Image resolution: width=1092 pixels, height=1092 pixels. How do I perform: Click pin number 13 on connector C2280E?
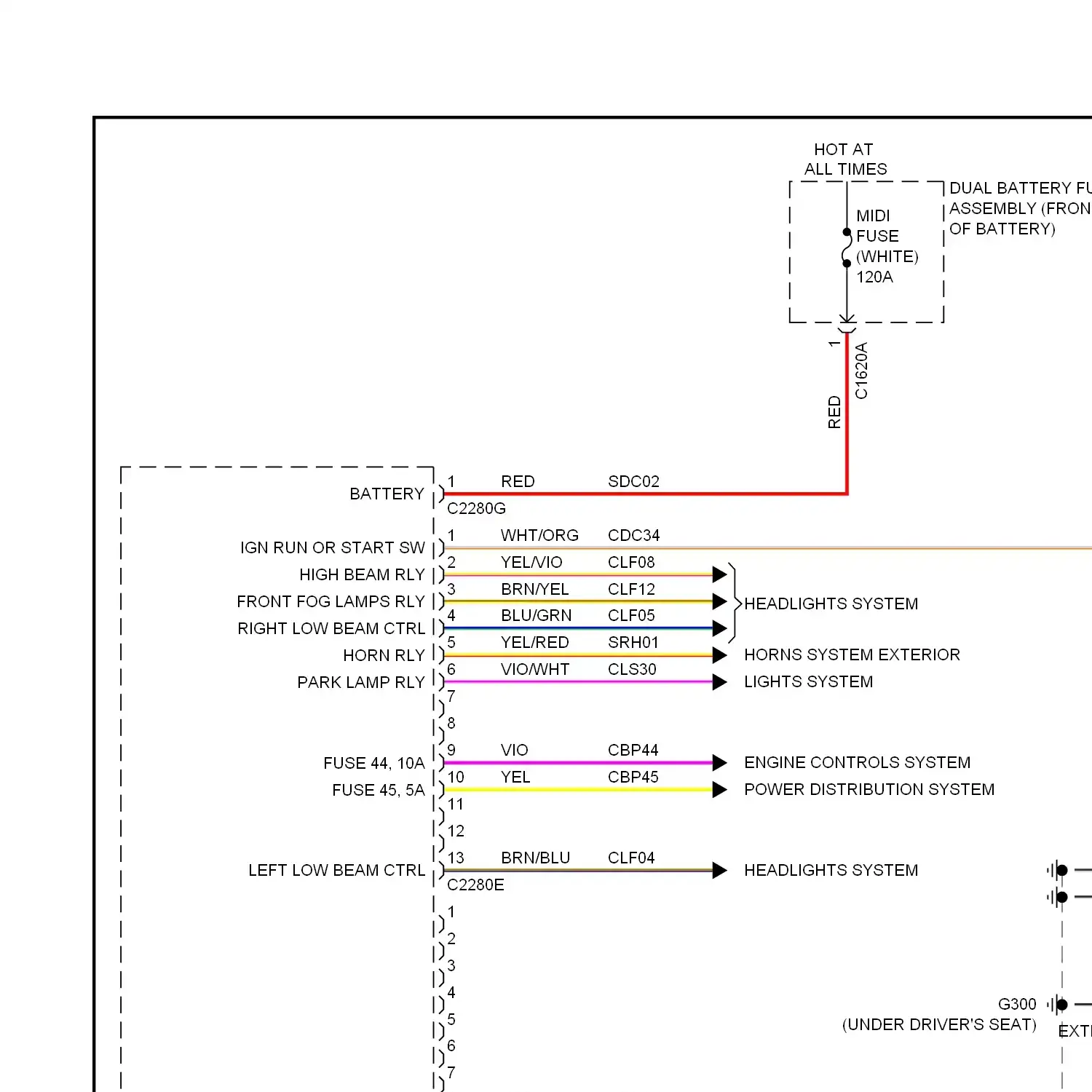[456, 858]
